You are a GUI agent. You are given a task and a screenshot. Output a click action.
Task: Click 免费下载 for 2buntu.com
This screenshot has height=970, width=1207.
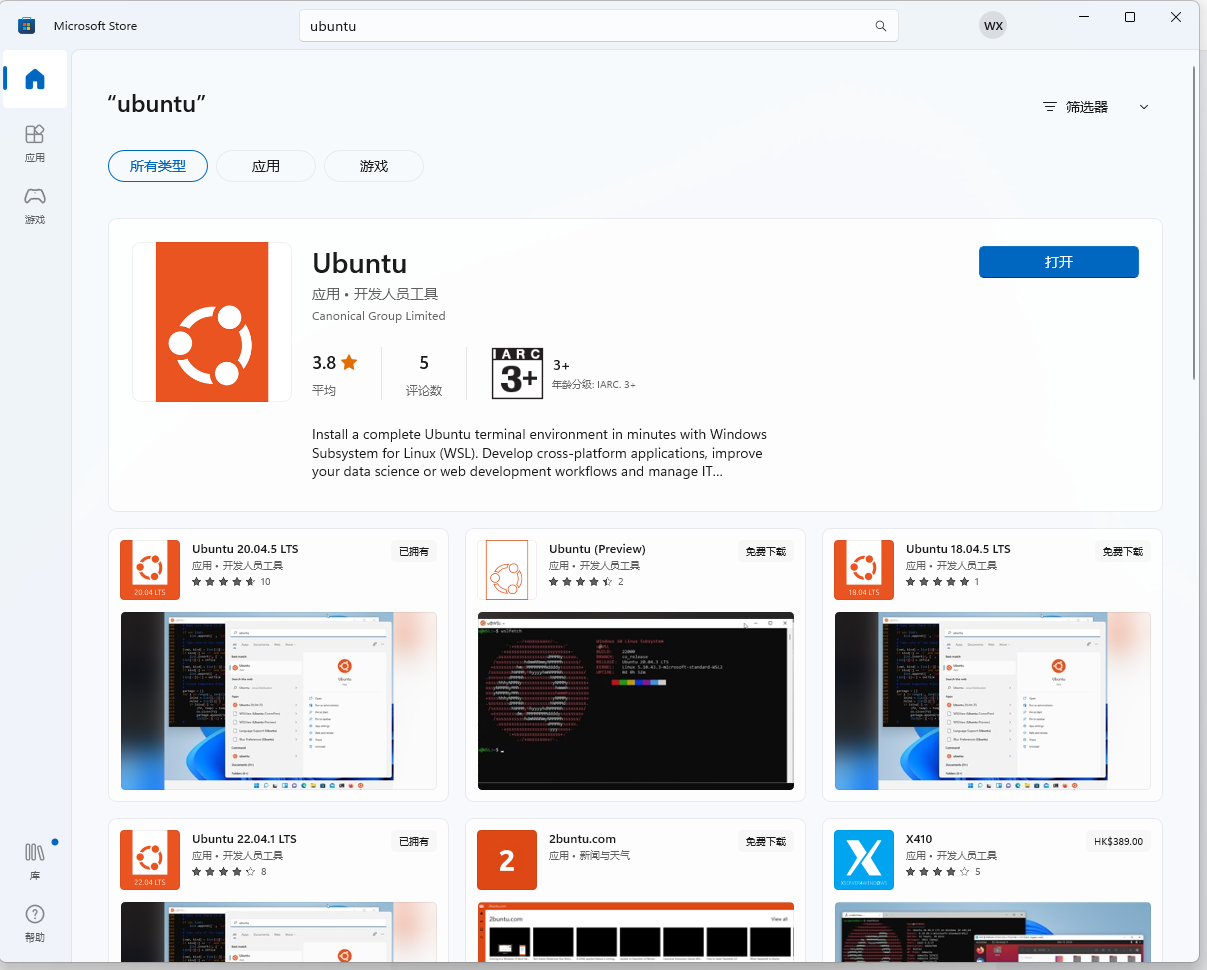point(766,841)
